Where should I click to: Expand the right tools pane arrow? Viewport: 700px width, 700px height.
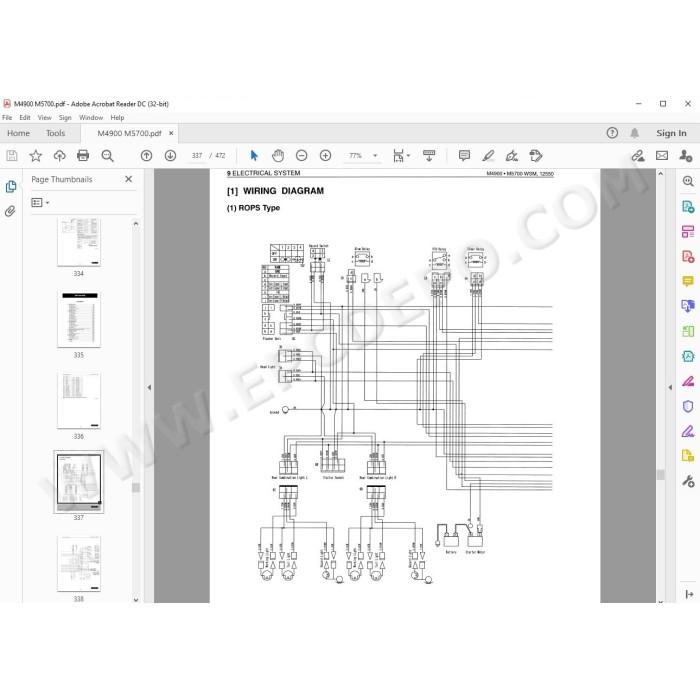pyautogui.click(x=689, y=594)
